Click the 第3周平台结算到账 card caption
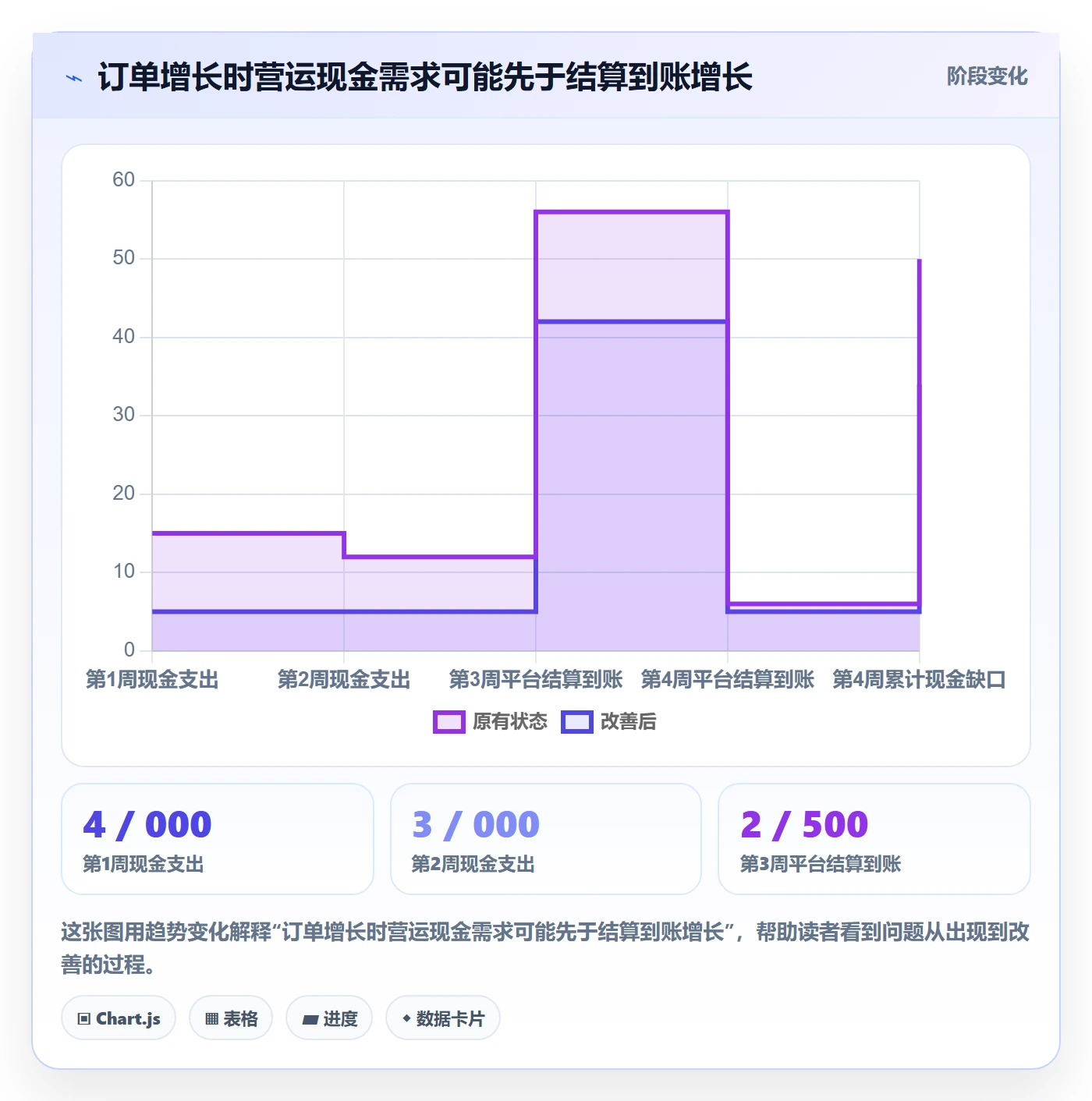Image resolution: width=1092 pixels, height=1101 pixels. (x=821, y=864)
